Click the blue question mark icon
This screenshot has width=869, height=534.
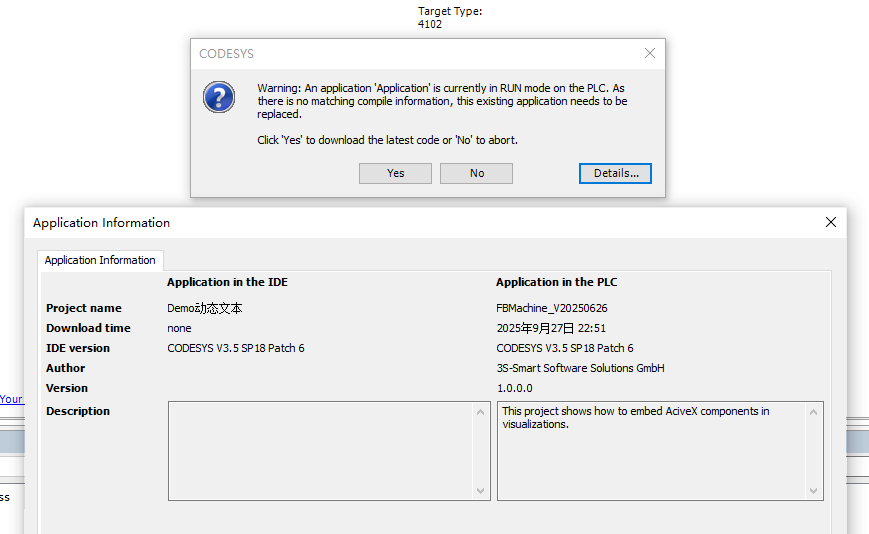pyautogui.click(x=219, y=97)
